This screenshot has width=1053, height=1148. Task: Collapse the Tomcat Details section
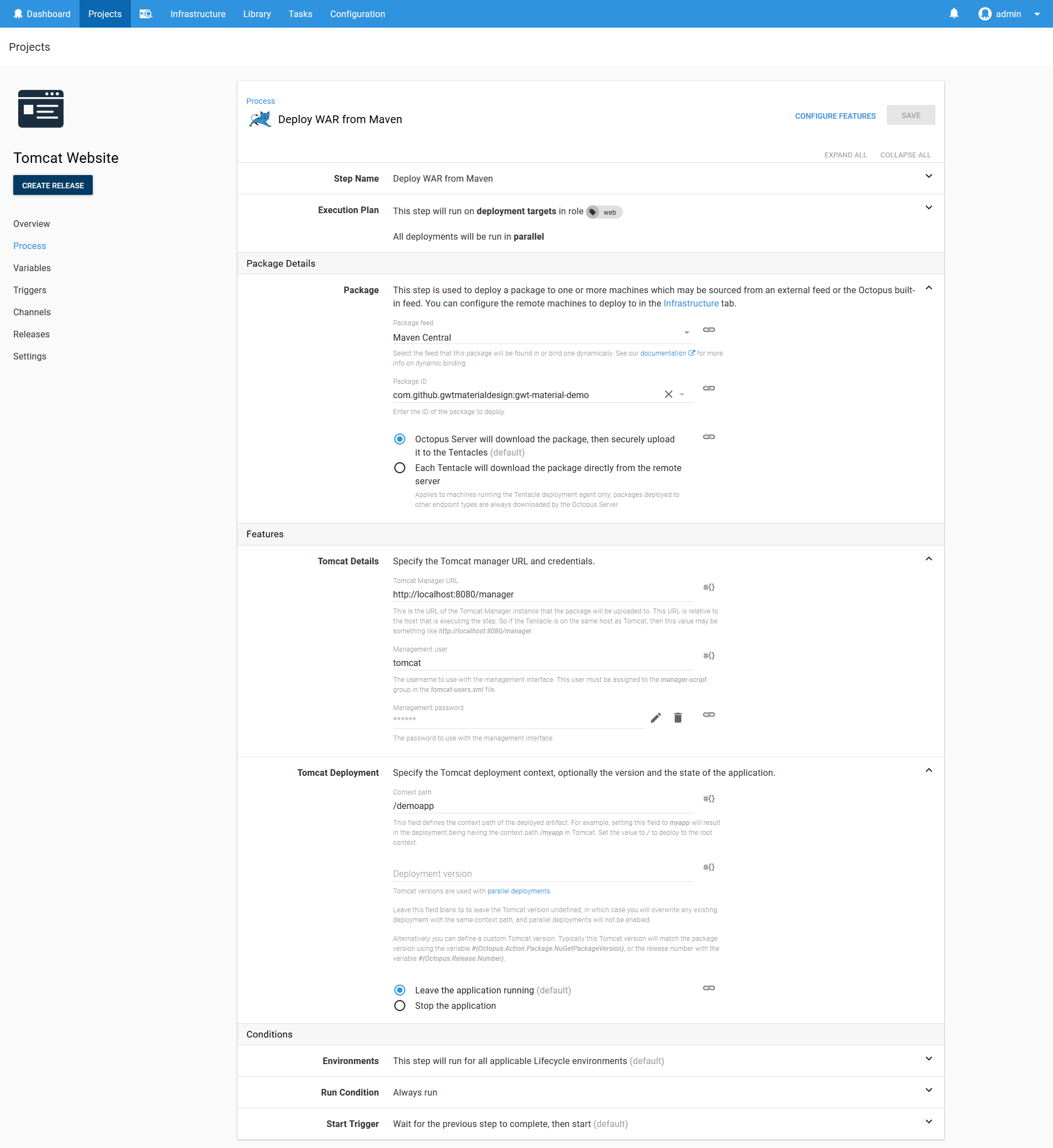tap(929, 559)
